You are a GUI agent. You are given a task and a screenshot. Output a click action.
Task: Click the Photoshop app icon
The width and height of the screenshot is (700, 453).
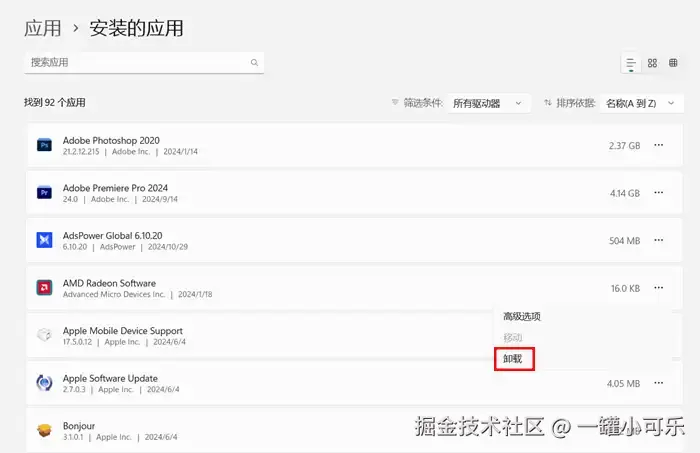[x=44, y=145]
